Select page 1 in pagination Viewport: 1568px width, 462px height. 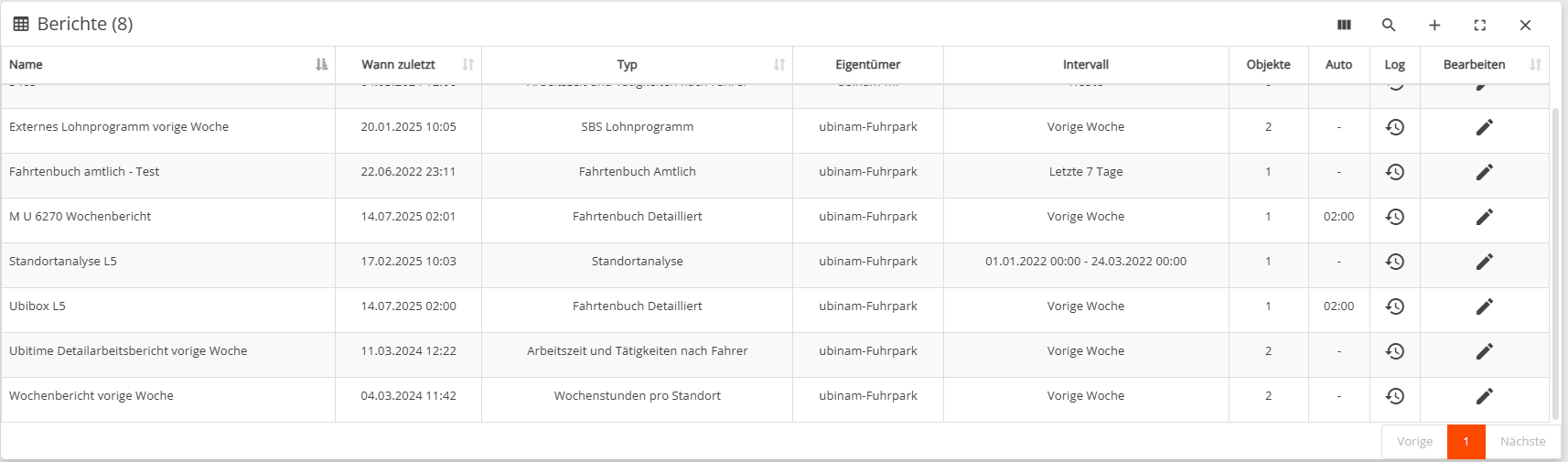(1466, 441)
